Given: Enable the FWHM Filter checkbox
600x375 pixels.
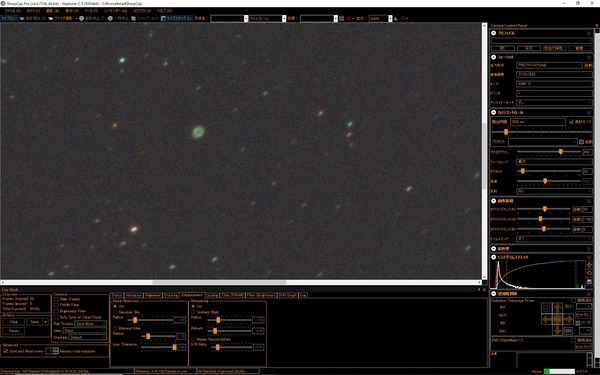Looking at the screenshot, I should click(57, 305).
